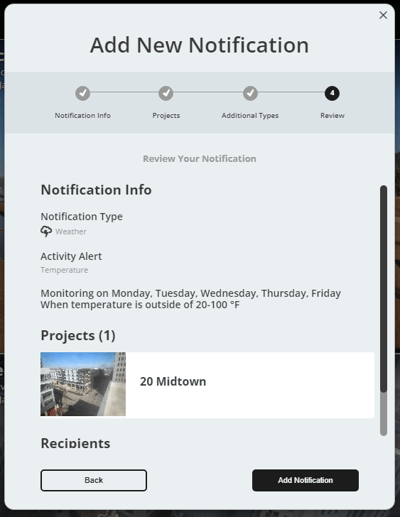The height and width of the screenshot is (517, 400).
Task: Click the Additional Types step checkmark
Action: [x=250, y=93]
